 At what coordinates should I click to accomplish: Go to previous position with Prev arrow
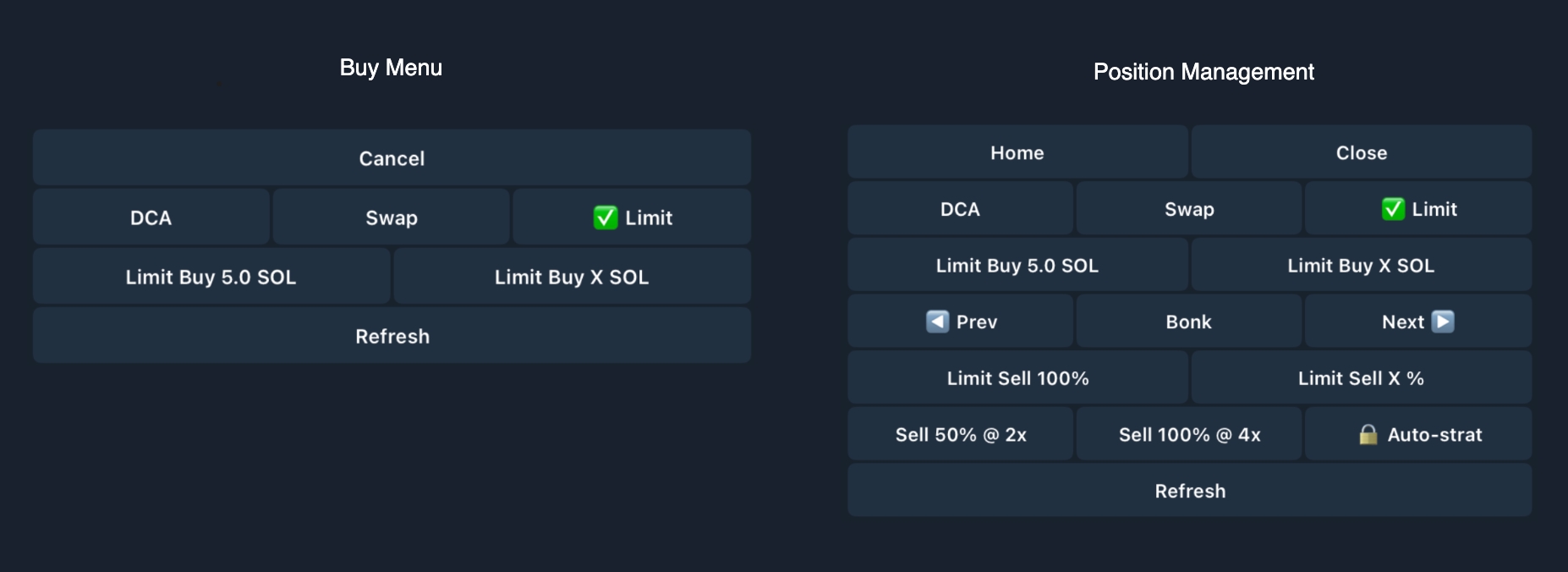[961, 322]
